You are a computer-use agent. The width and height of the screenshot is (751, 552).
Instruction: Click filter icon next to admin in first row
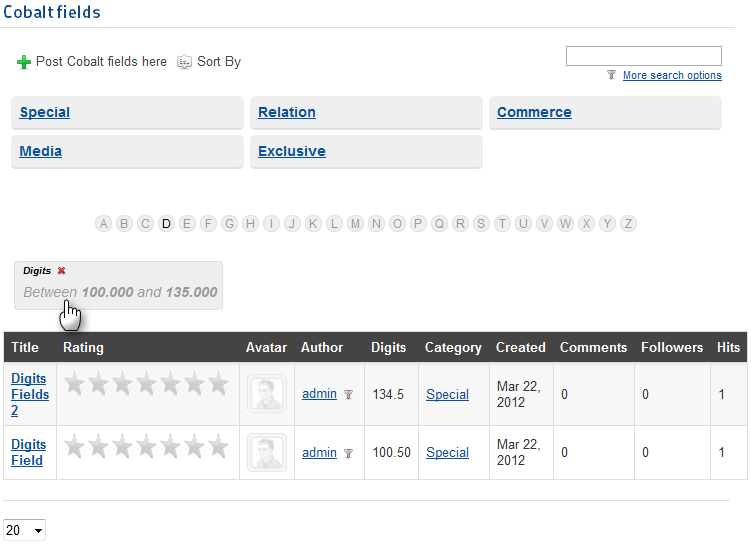[x=348, y=395]
